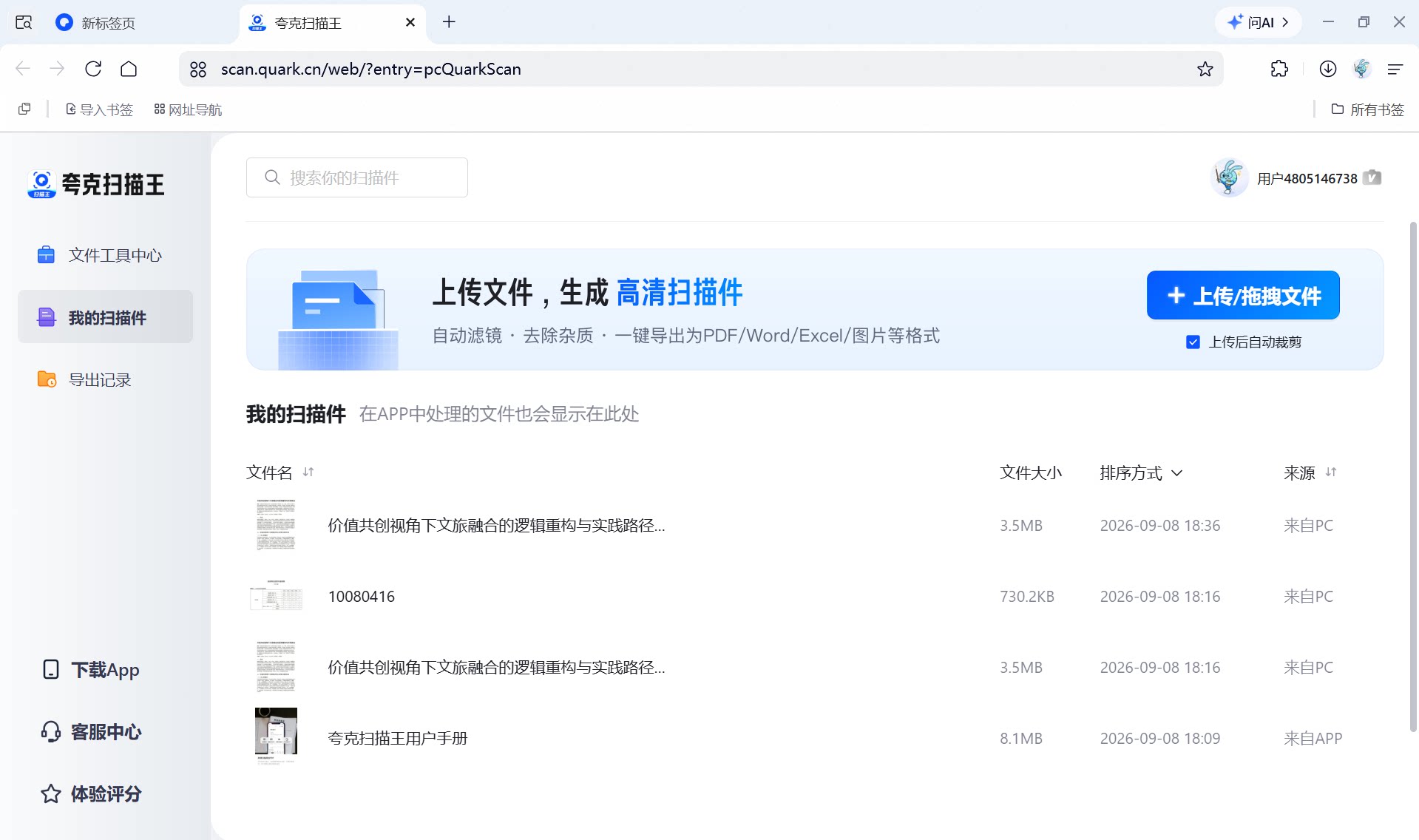Click the 上传/拖拽文件 button
The width and height of the screenshot is (1419, 840).
click(1243, 296)
